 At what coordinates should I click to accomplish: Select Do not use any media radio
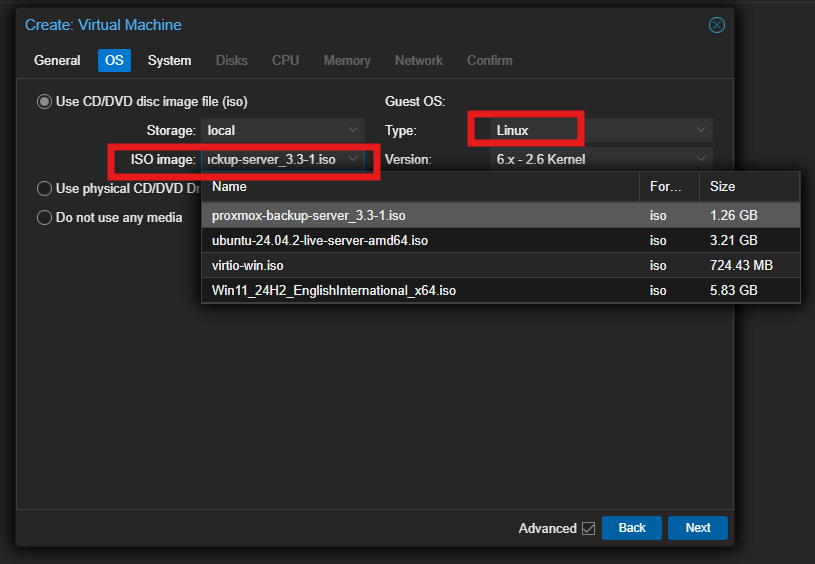click(44, 217)
